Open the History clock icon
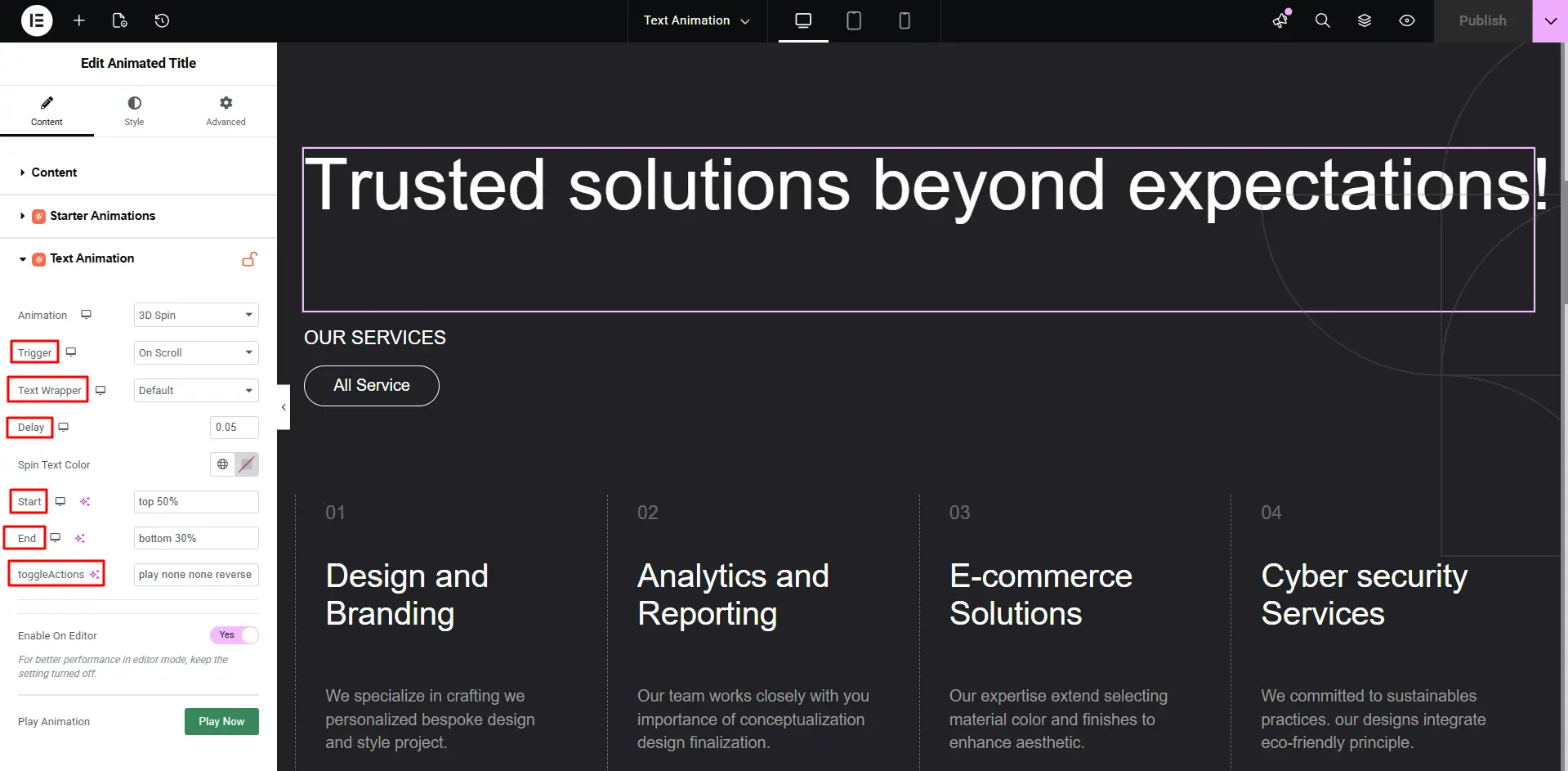1568x771 pixels. coord(162,20)
